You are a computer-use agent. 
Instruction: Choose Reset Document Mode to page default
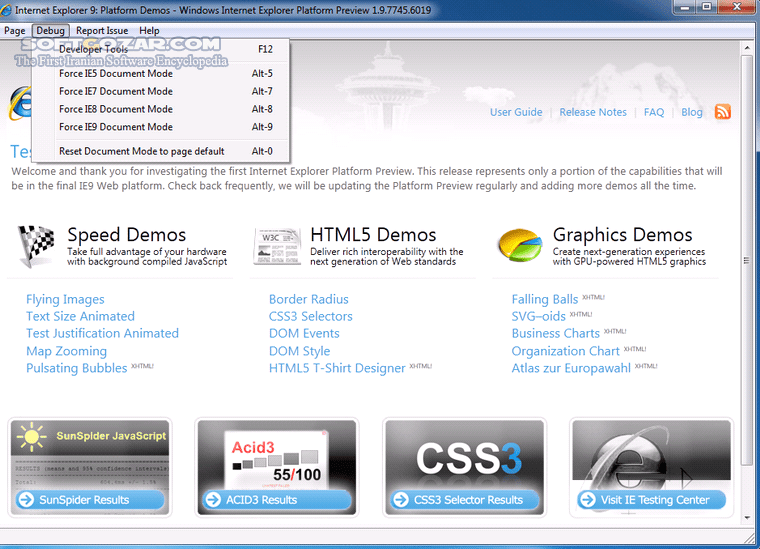coord(161,151)
